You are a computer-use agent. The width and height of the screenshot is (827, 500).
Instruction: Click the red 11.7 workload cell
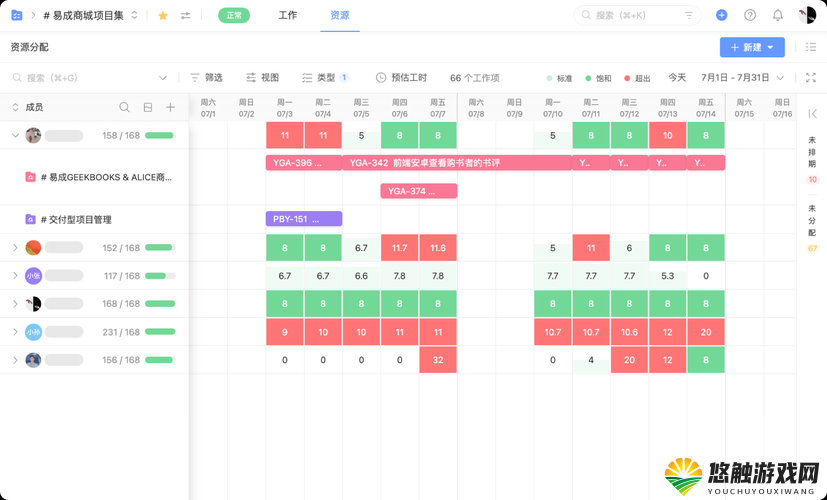click(x=399, y=248)
